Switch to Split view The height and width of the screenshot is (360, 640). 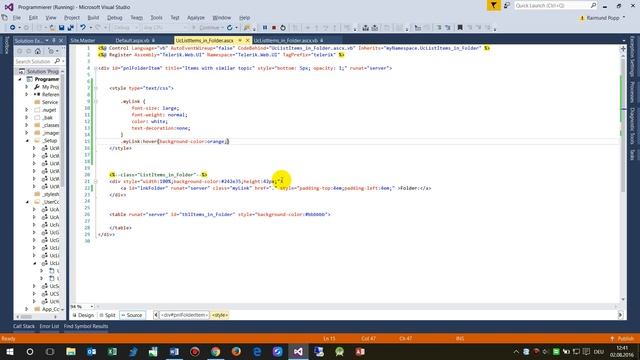[108, 315]
